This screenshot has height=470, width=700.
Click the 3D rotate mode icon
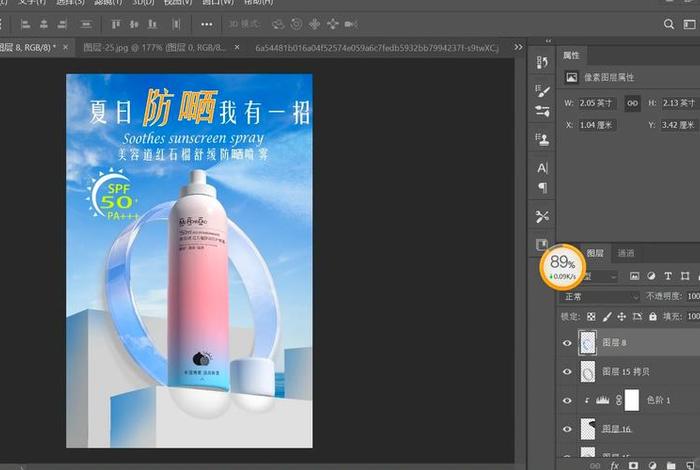[278, 24]
